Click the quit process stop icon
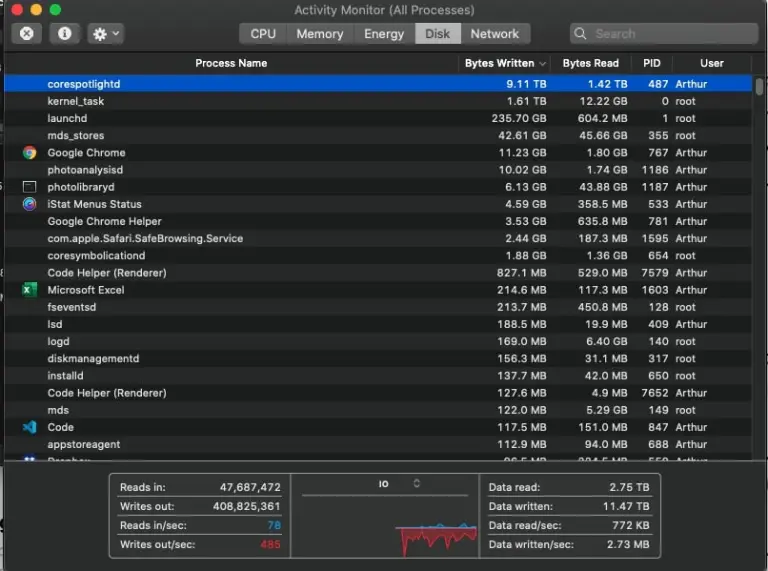The image size is (768, 571). [x=27, y=33]
